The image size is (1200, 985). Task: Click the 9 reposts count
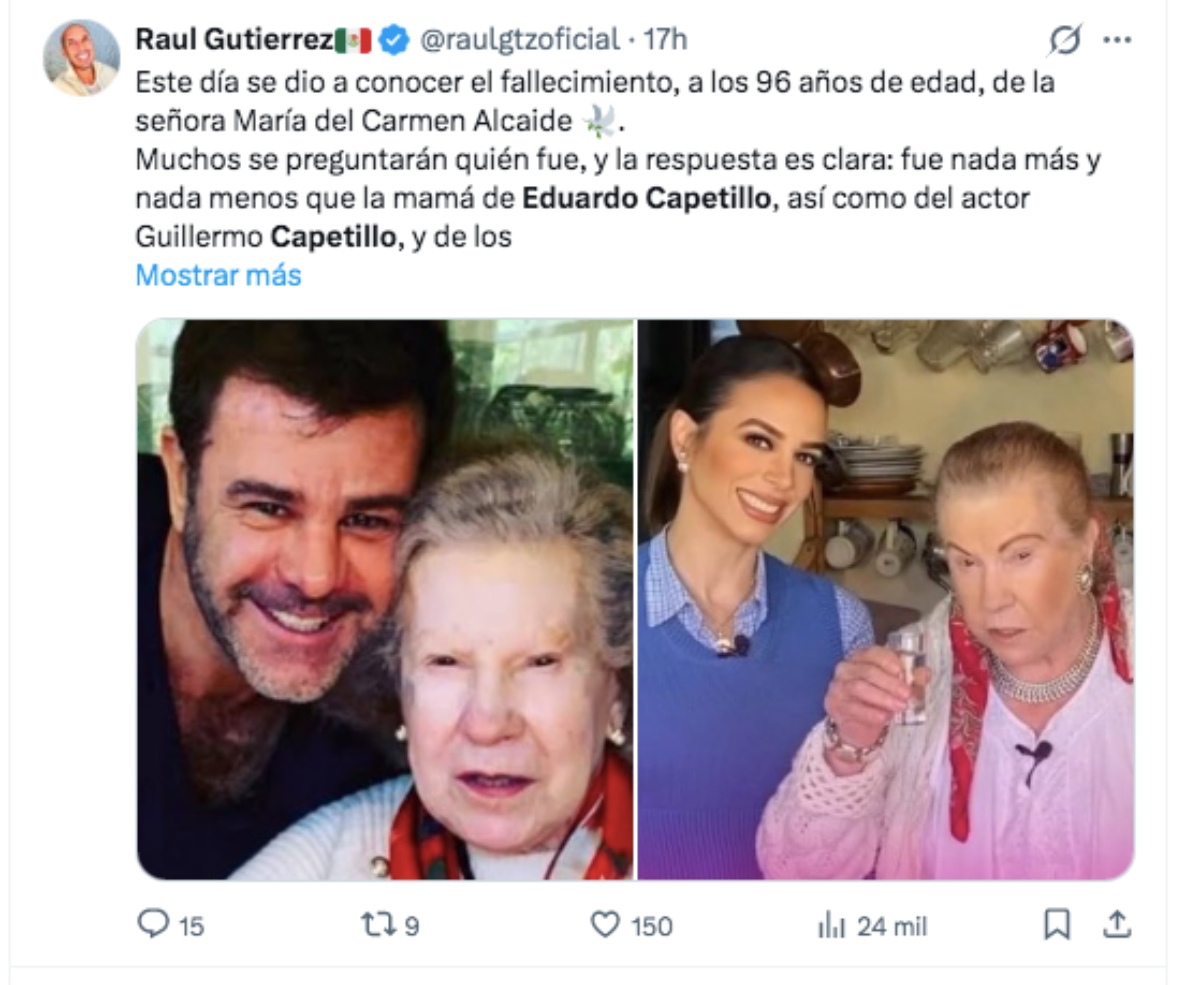click(411, 927)
